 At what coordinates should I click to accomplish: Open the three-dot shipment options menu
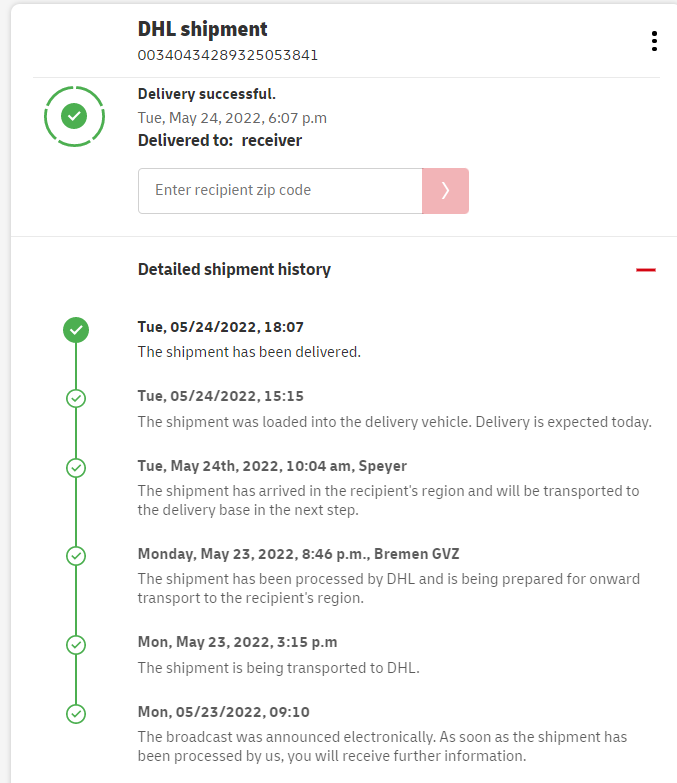coord(654,41)
